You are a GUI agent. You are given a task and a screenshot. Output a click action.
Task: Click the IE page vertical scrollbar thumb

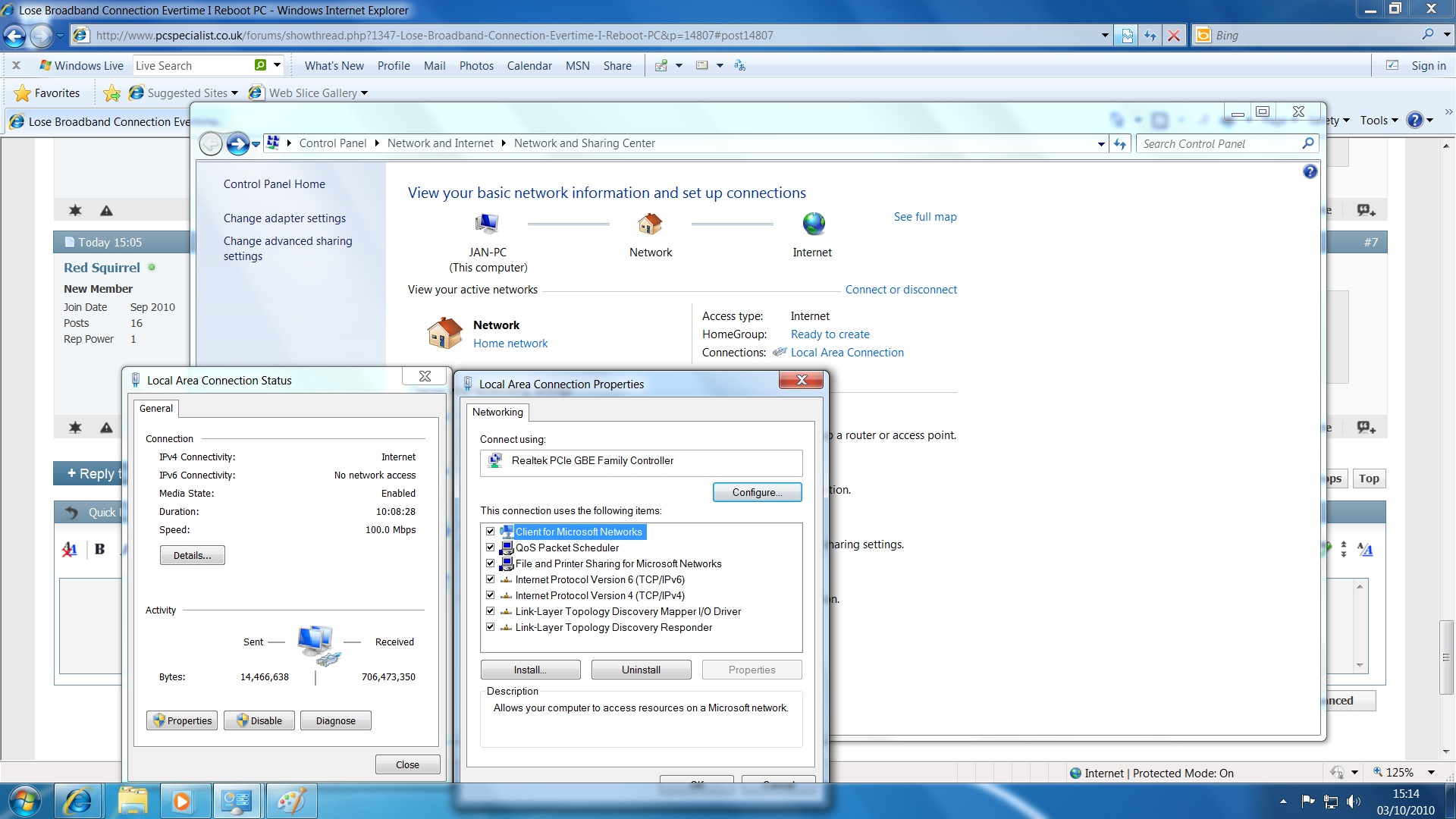pos(1446,657)
